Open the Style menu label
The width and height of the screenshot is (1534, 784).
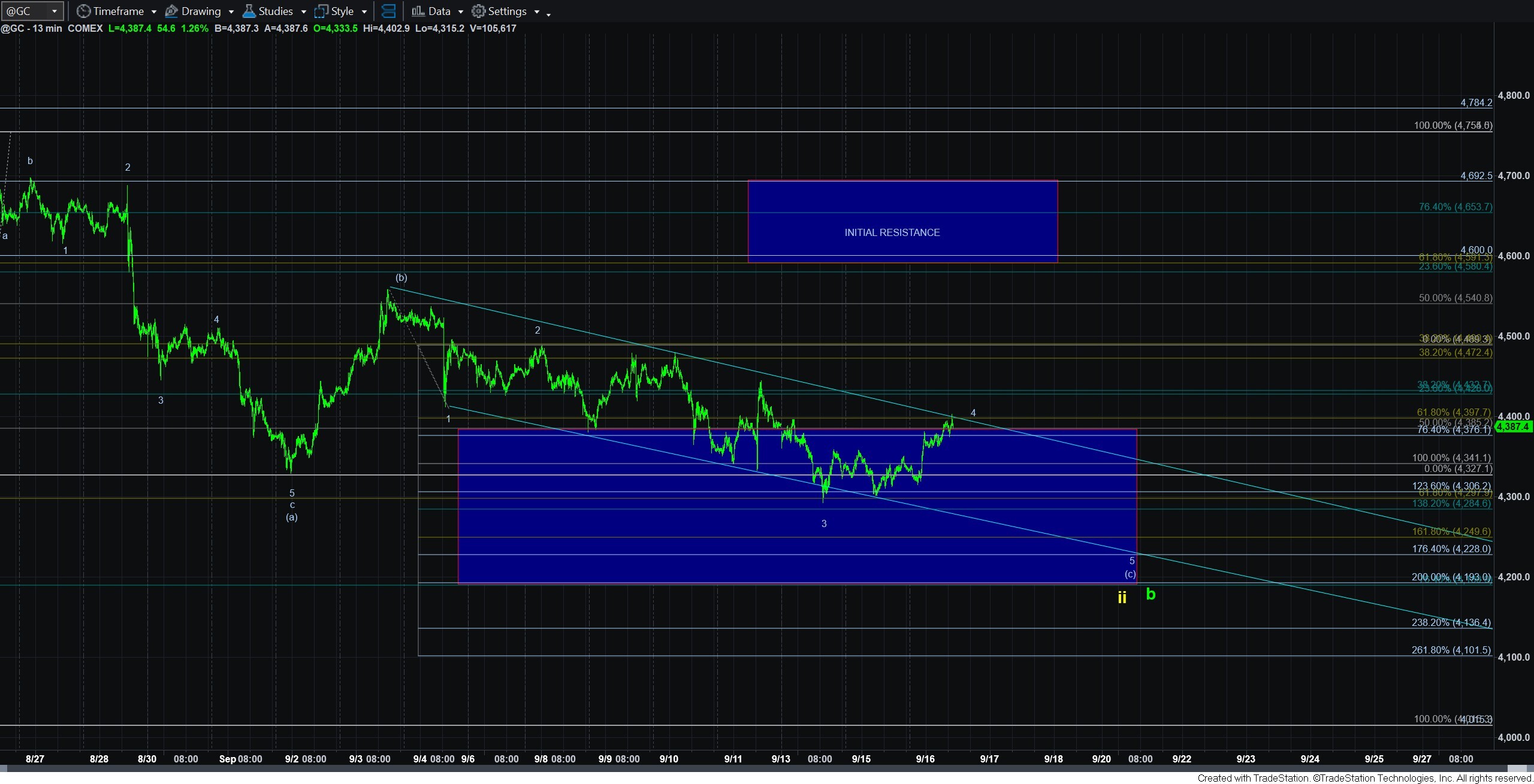[342, 11]
